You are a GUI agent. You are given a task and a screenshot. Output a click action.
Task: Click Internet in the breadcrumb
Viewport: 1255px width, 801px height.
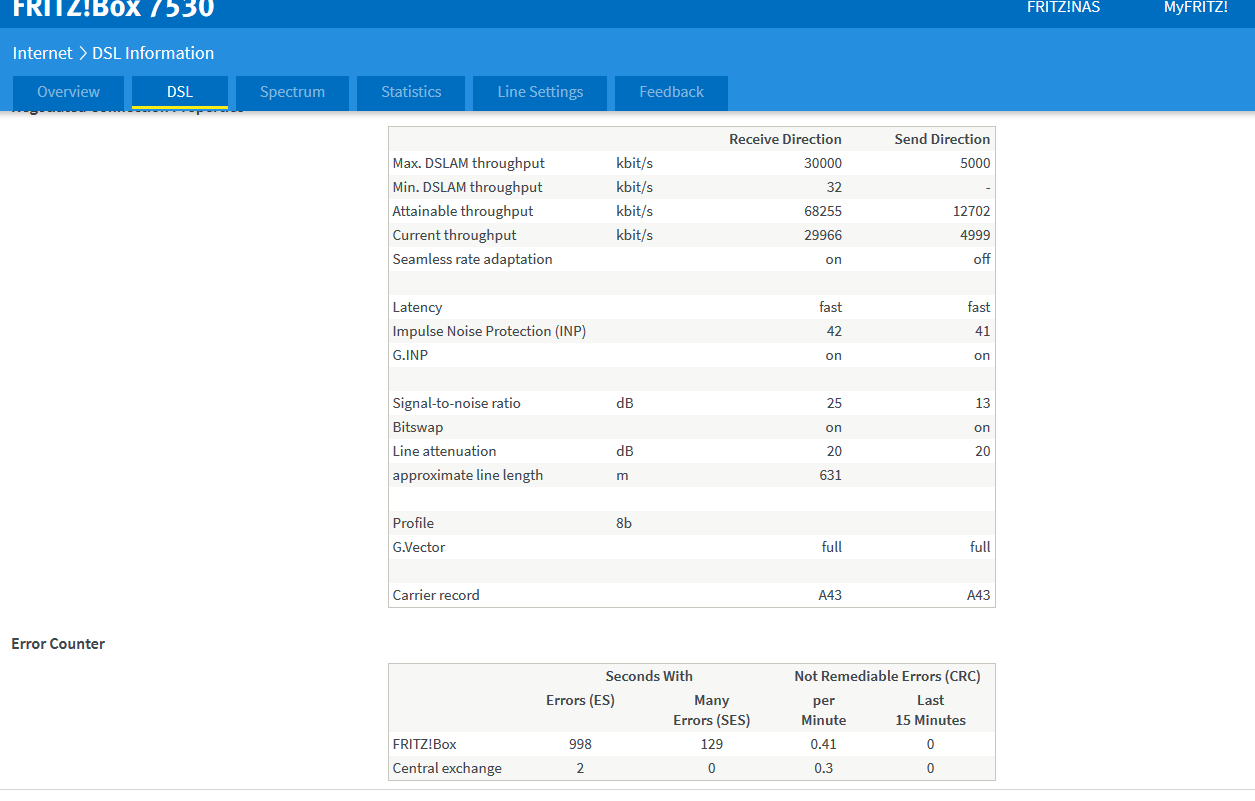coord(42,53)
